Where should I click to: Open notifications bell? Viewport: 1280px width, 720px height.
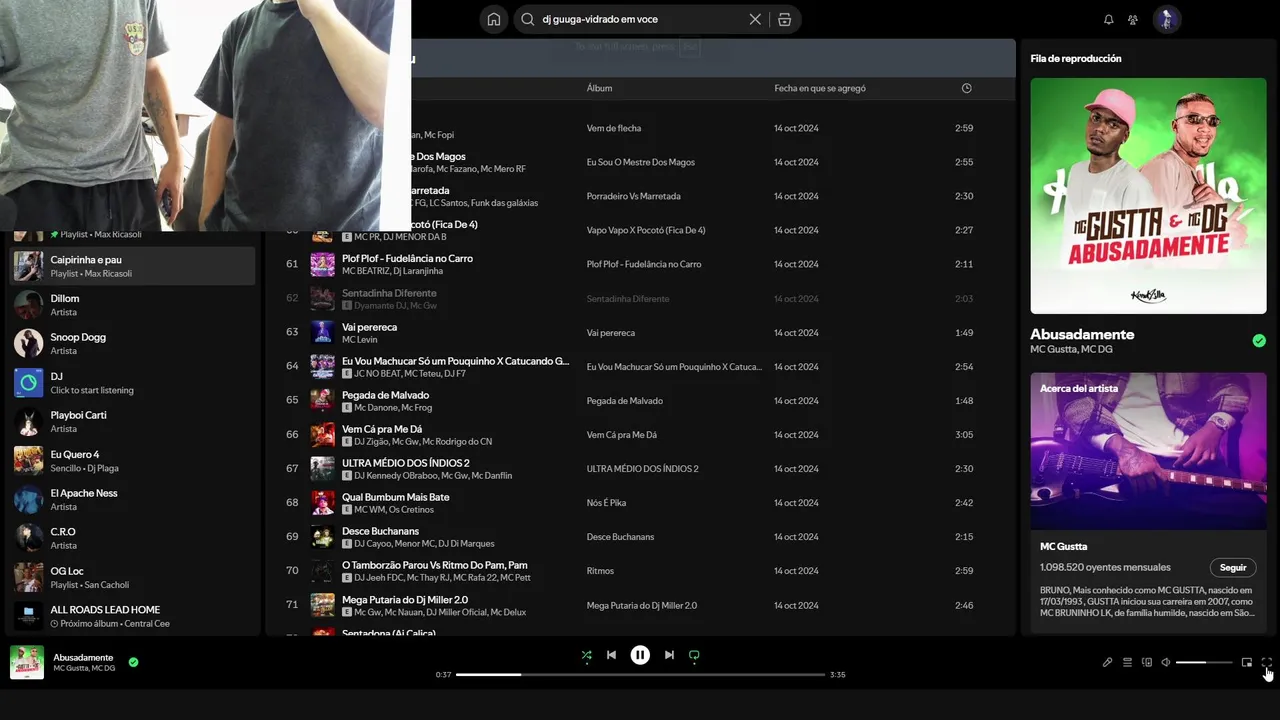click(x=1108, y=19)
